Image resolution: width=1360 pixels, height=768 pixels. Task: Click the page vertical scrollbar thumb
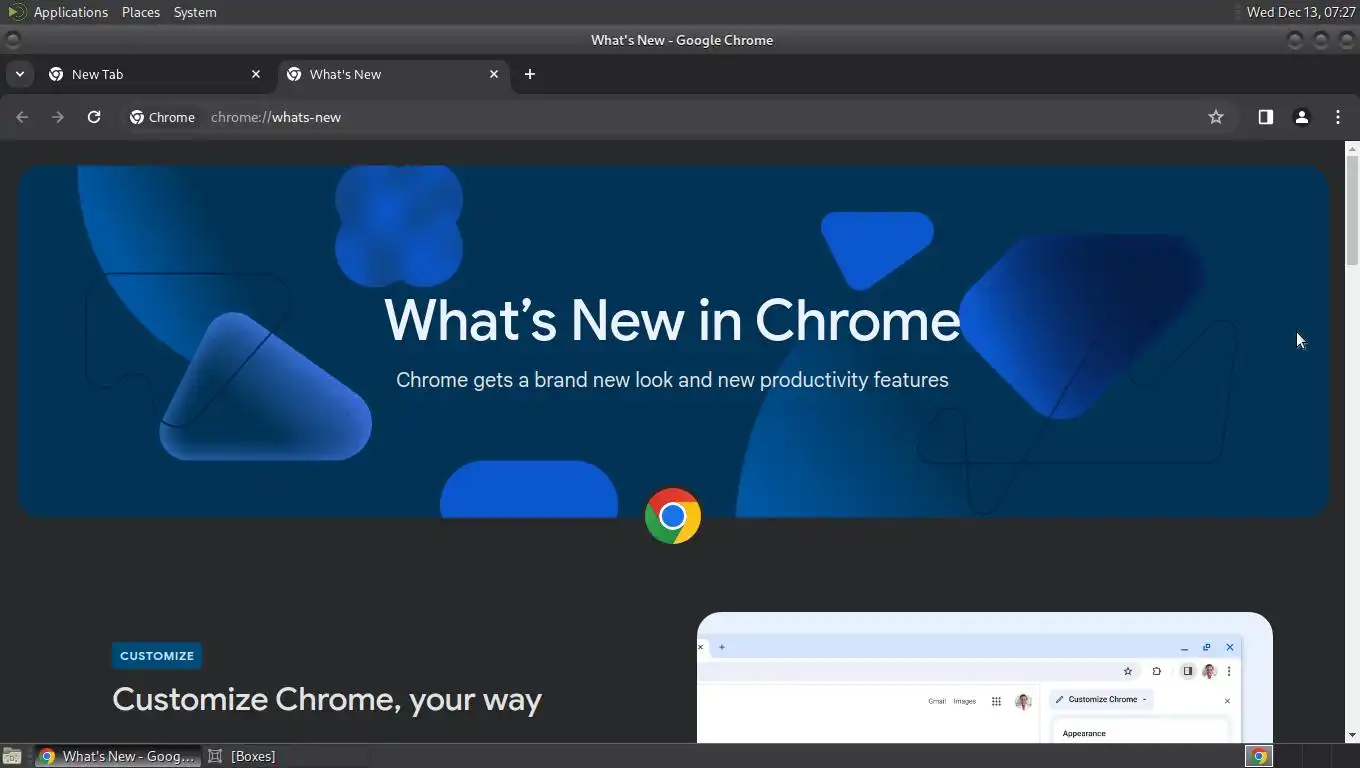pos(1352,209)
